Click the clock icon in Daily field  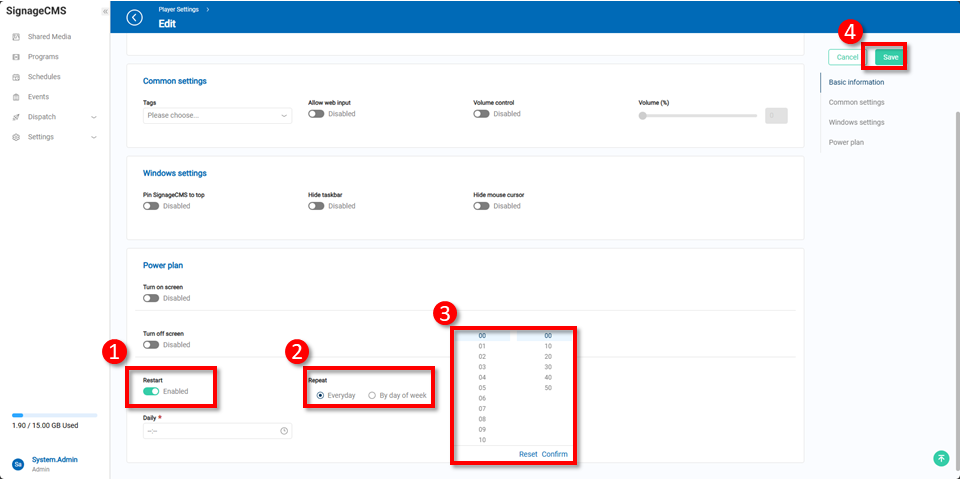tap(284, 431)
